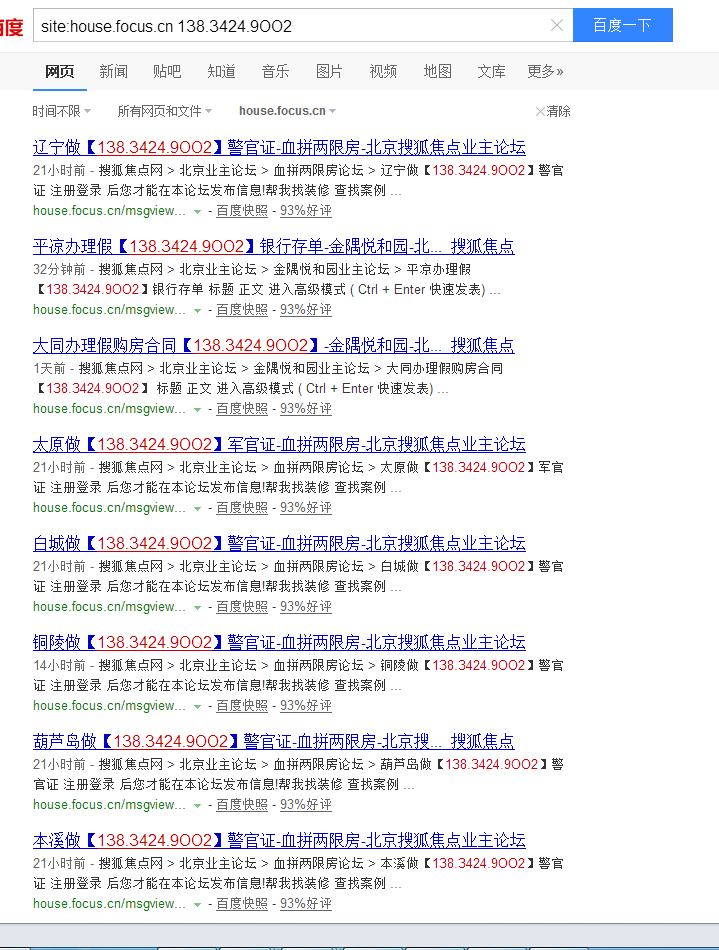
Task: Click 93%好评 under the 本溪做 result
Action: [x=306, y=903]
